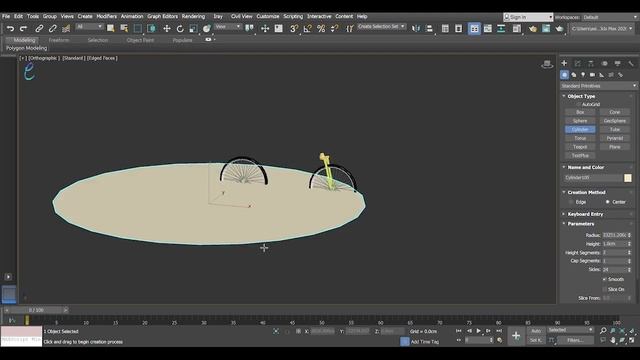
Task: Click the Teapot primitive button
Action: (x=580, y=147)
